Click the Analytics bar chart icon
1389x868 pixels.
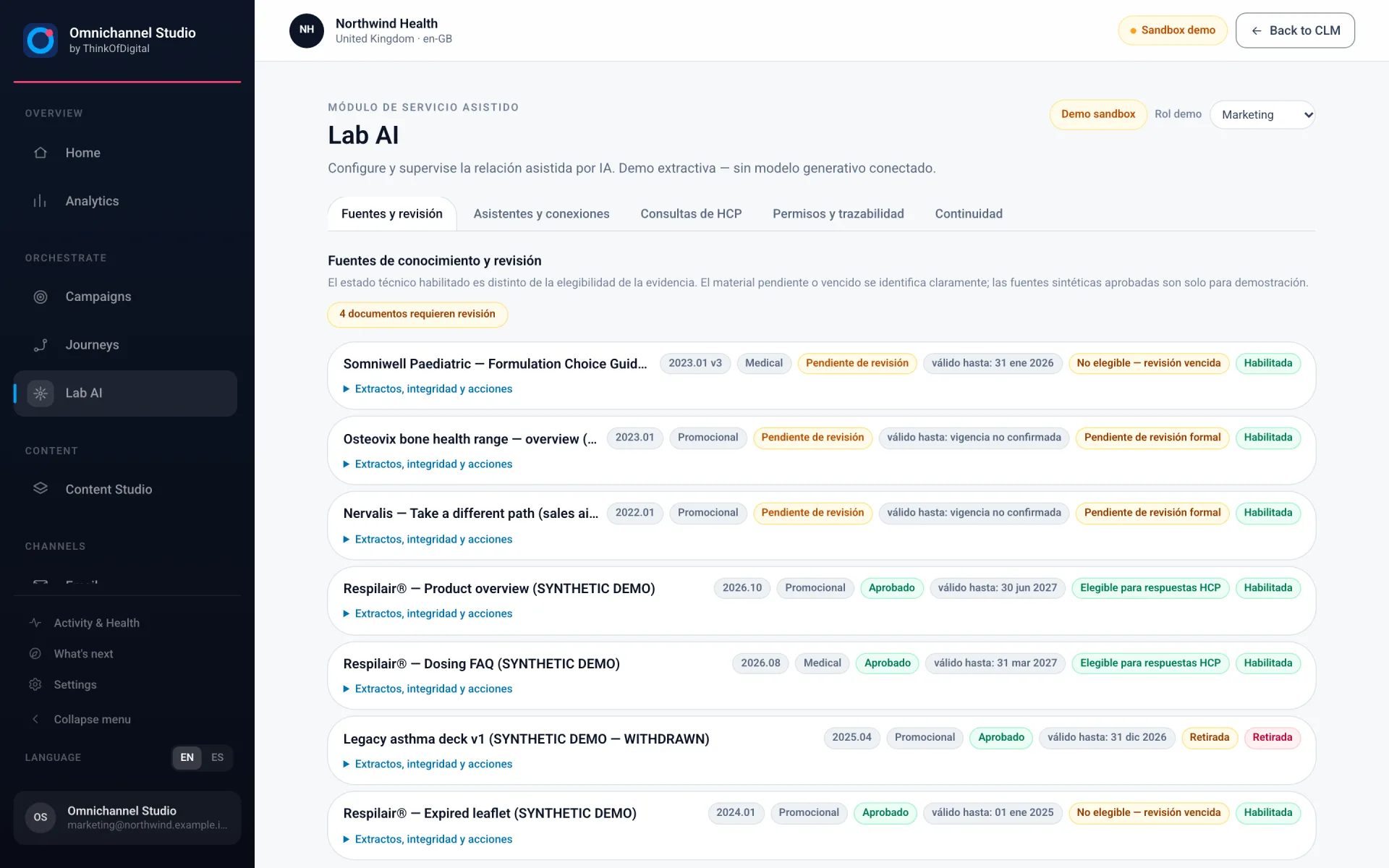[41, 201]
